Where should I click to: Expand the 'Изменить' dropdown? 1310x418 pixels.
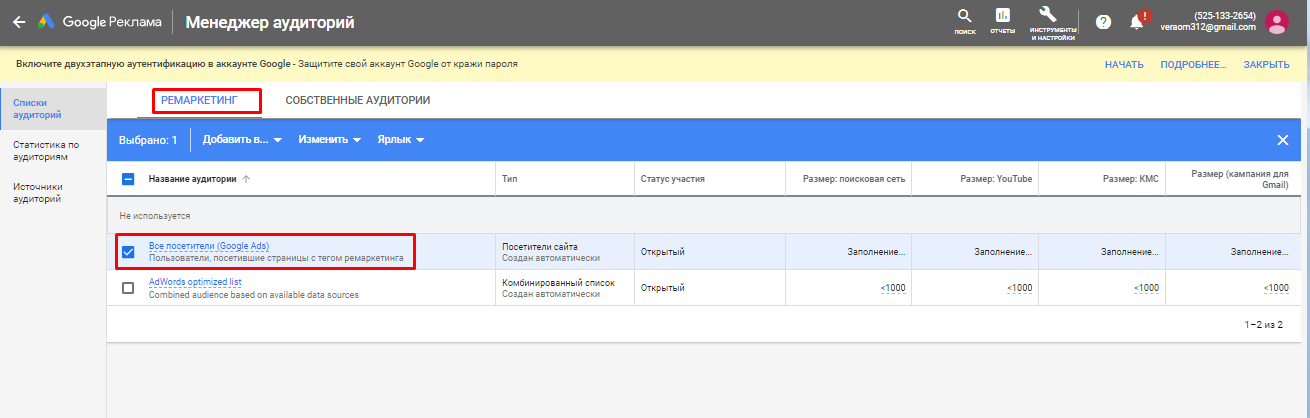pos(329,140)
